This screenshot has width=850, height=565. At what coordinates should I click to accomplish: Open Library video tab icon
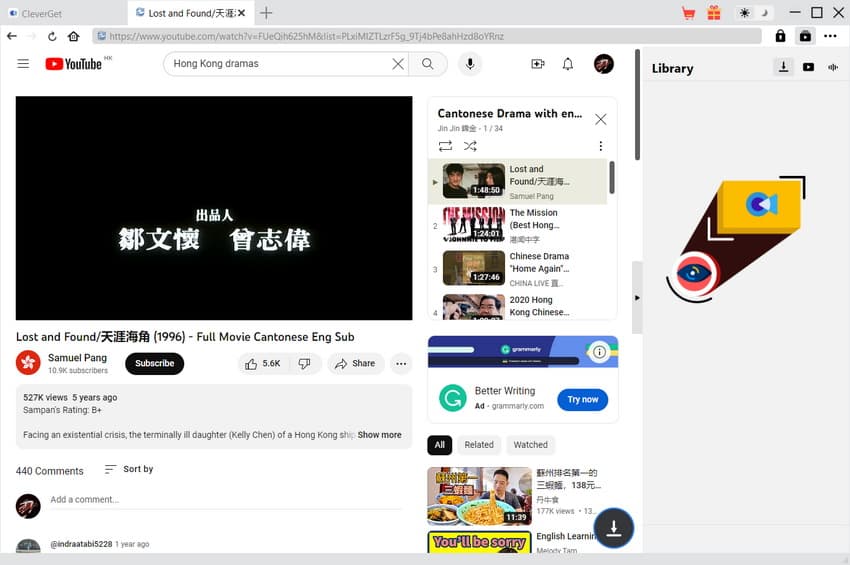tap(808, 67)
